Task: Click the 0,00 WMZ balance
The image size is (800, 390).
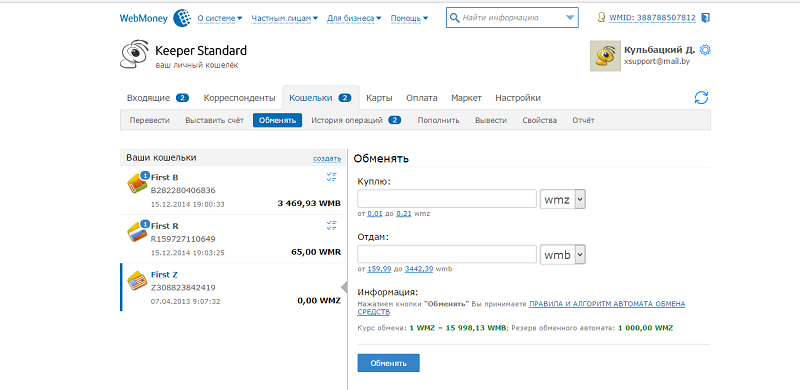Action: point(318,301)
